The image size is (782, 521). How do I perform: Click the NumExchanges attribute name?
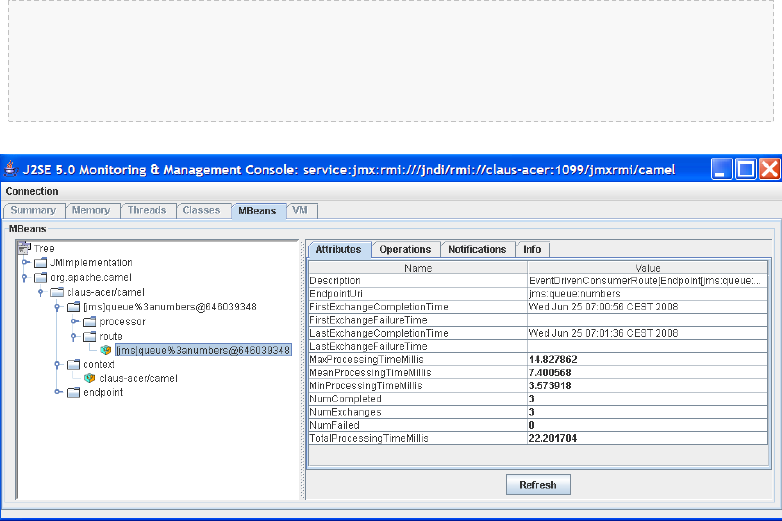[x=346, y=412]
